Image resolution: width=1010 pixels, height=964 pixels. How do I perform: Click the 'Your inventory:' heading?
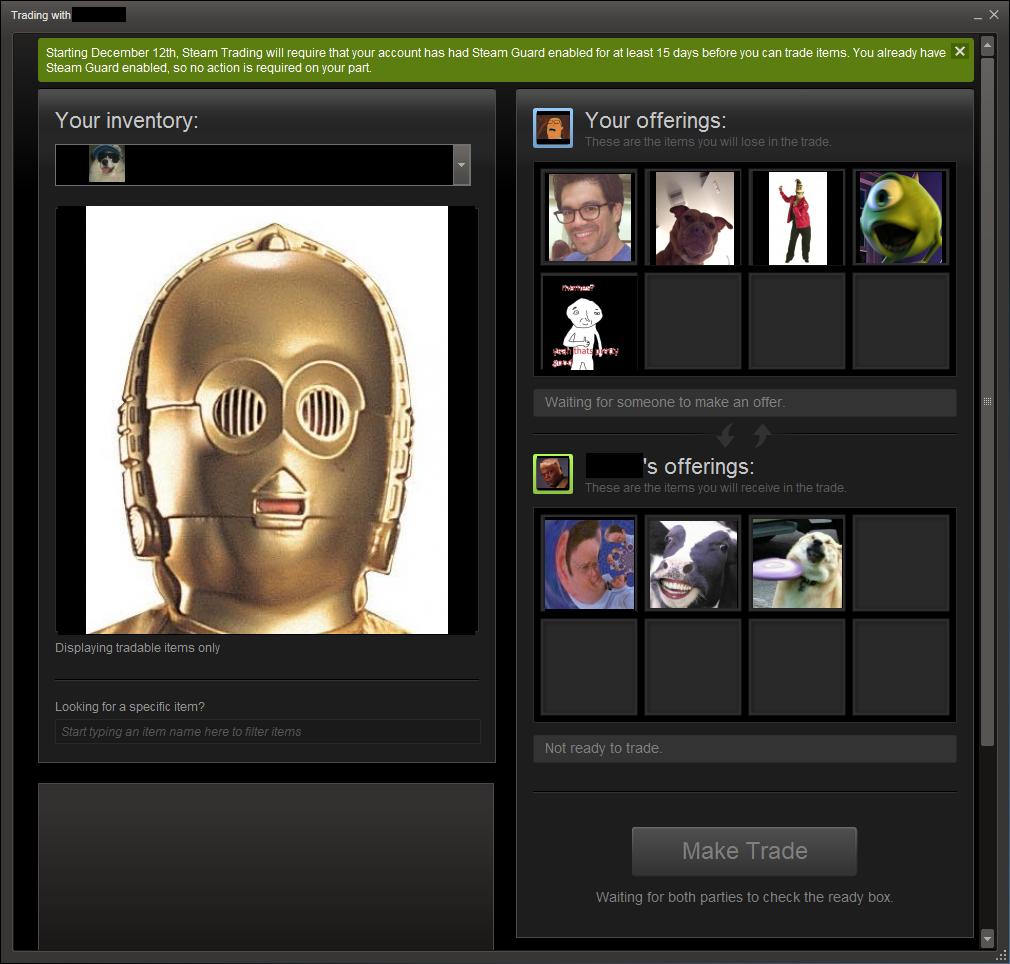(126, 120)
